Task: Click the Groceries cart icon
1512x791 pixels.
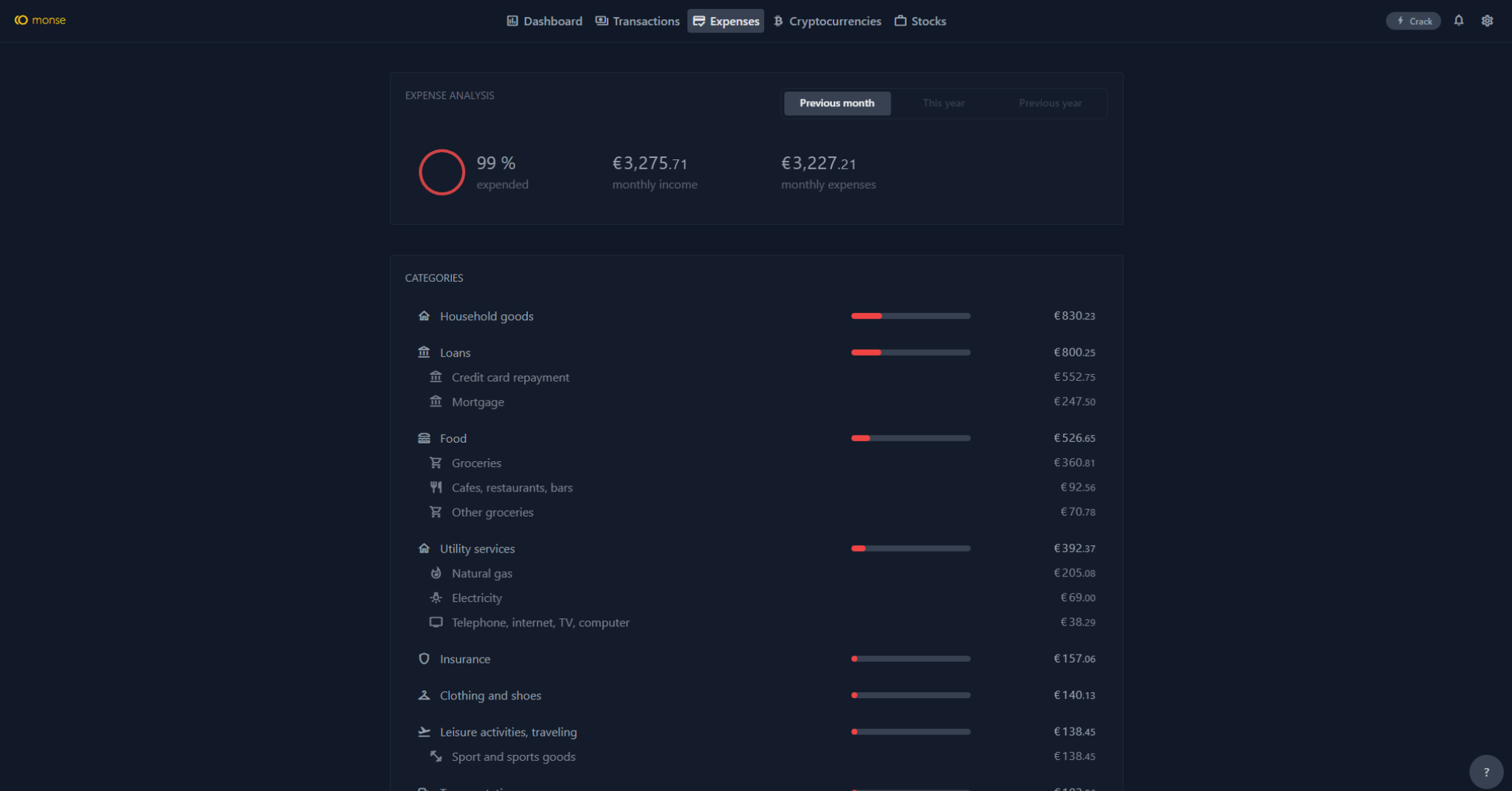Action: coord(436,463)
